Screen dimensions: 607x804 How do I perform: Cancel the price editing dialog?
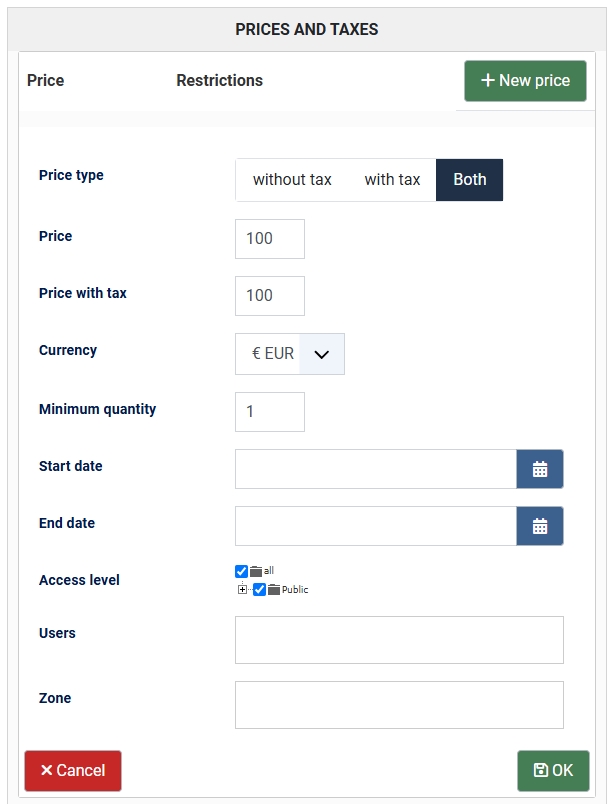(x=73, y=771)
